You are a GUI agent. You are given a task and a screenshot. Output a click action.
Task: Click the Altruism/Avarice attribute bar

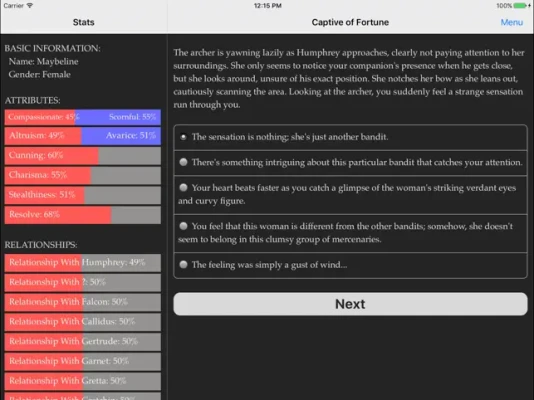(83, 136)
